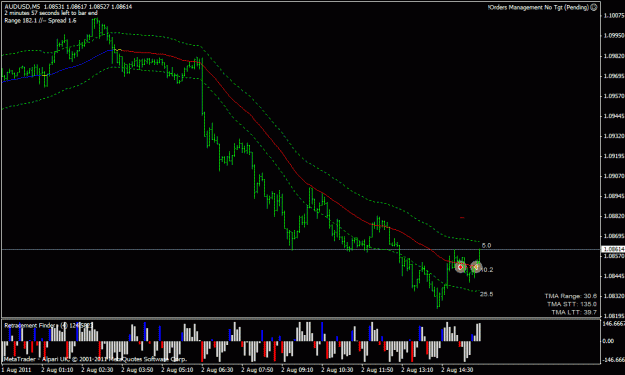Select the yellow-centered trade marker on the chart
The image size is (625, 375).
tap(476, 267)
